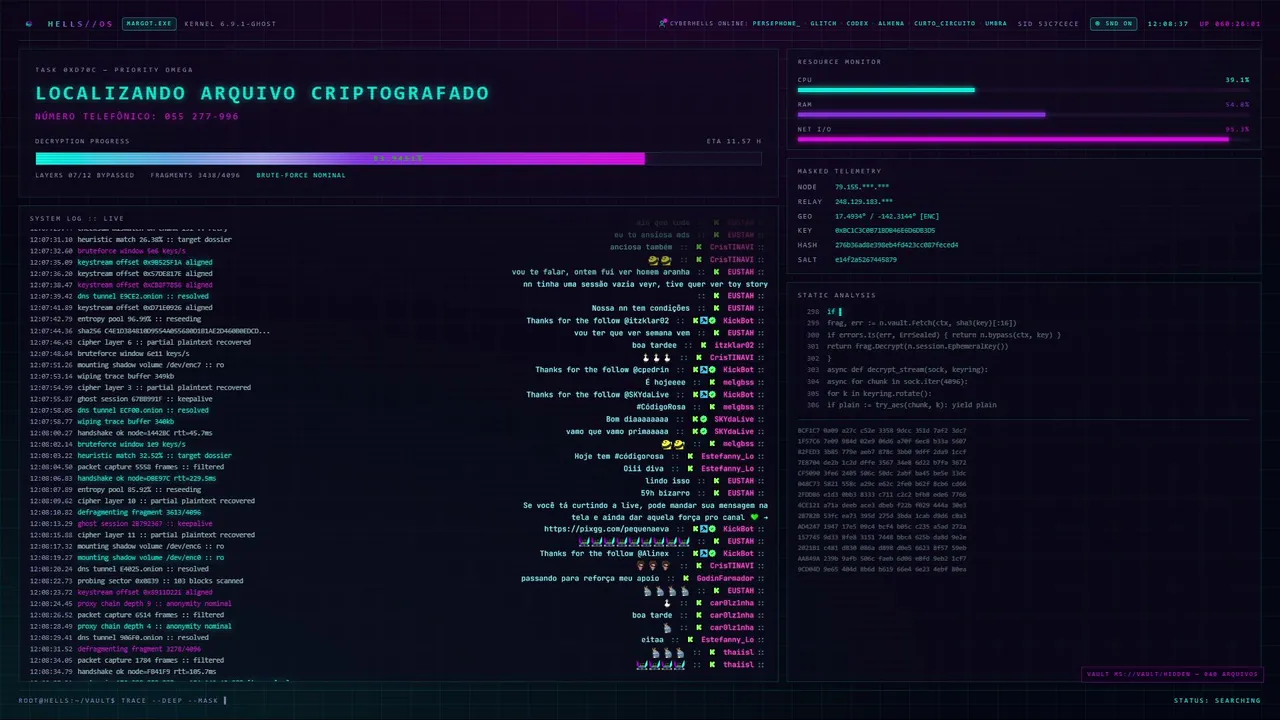1280x720 pixels.
Task: Click the RAM usage bar
Action: (x=1023, y=114)
